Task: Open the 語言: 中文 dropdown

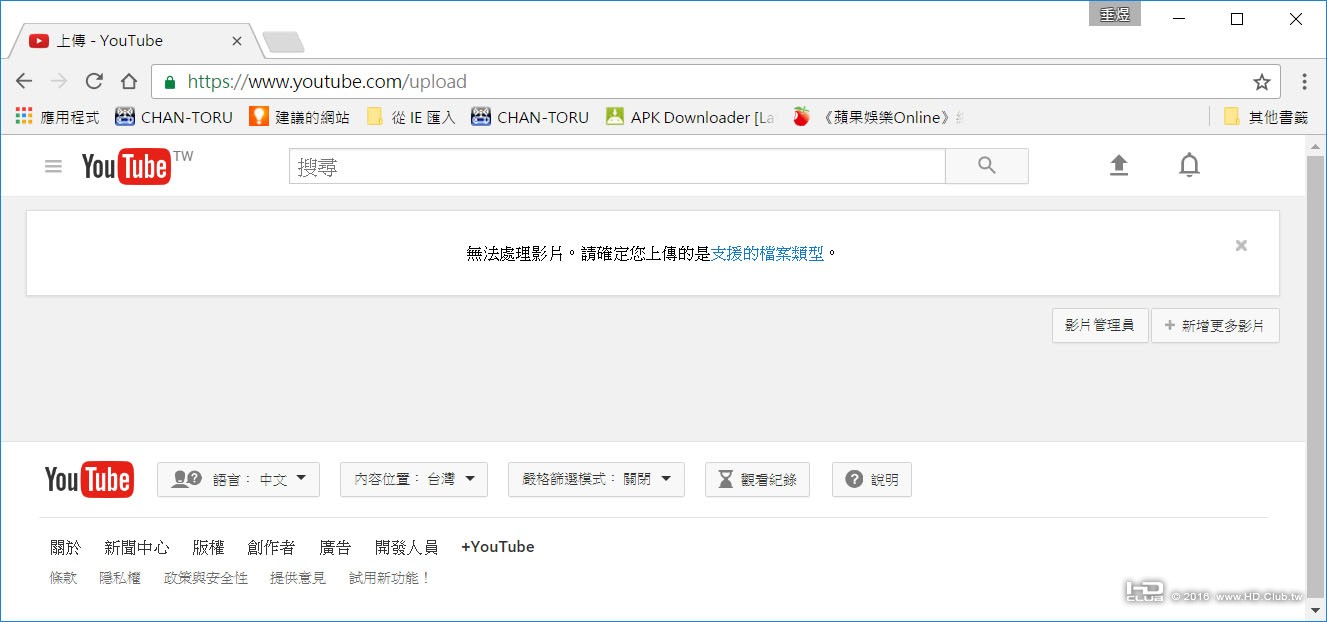Action: pos(238,479)
